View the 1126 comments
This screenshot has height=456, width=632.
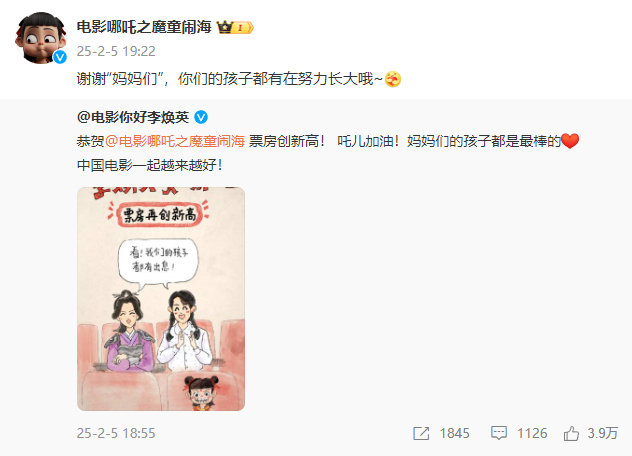(532, 433)
